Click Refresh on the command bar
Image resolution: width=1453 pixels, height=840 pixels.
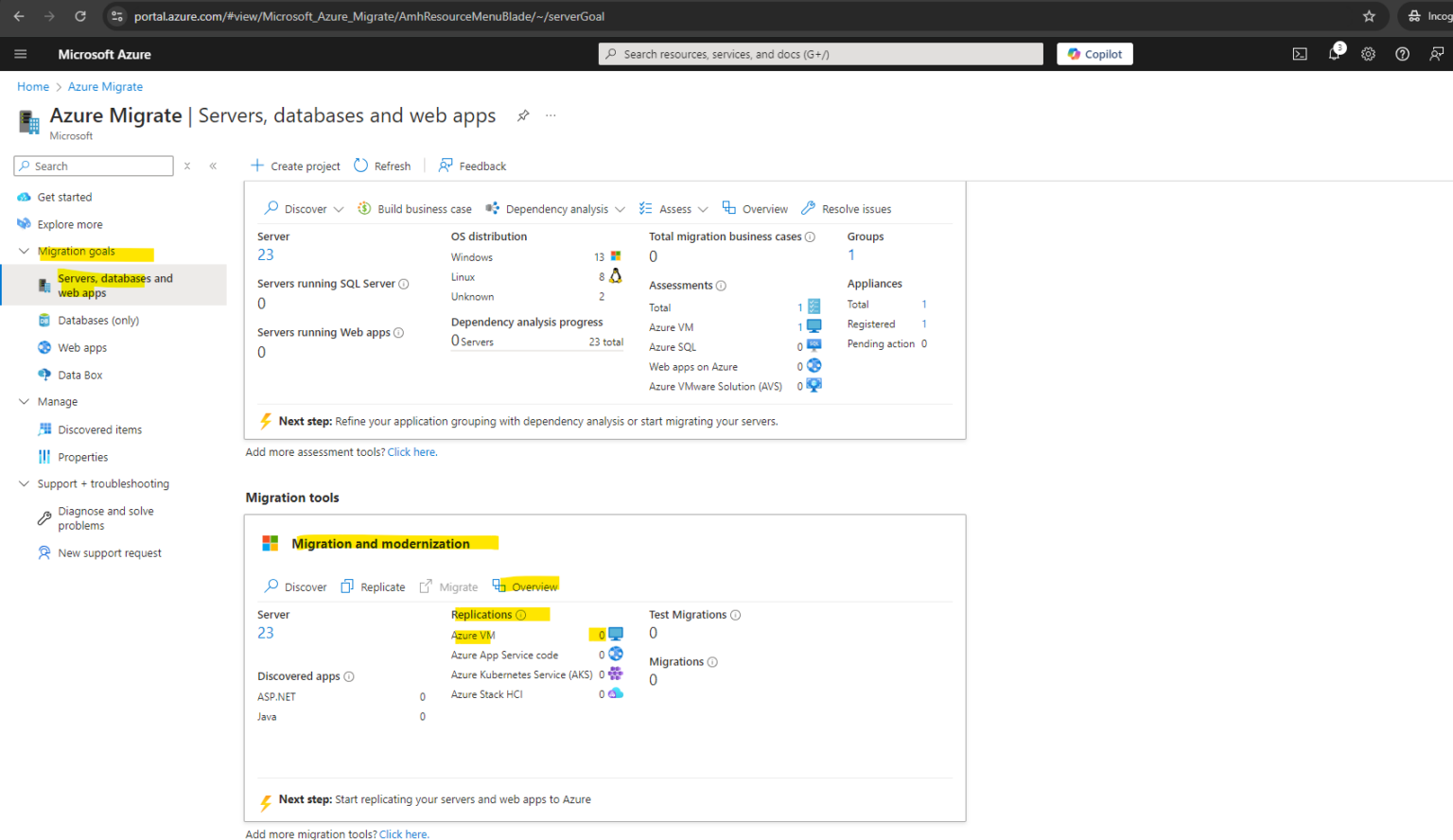pyautogui.click(x=382, y=166)
